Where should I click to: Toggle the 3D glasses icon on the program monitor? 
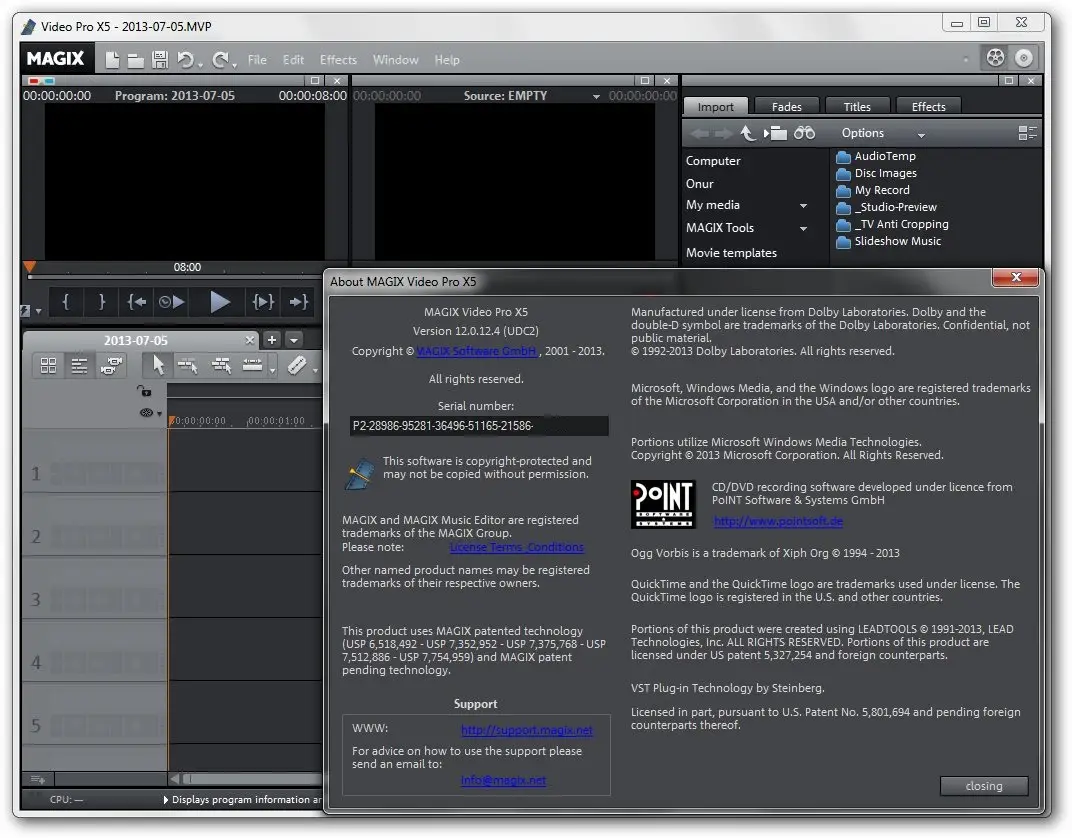pos(39,81)
